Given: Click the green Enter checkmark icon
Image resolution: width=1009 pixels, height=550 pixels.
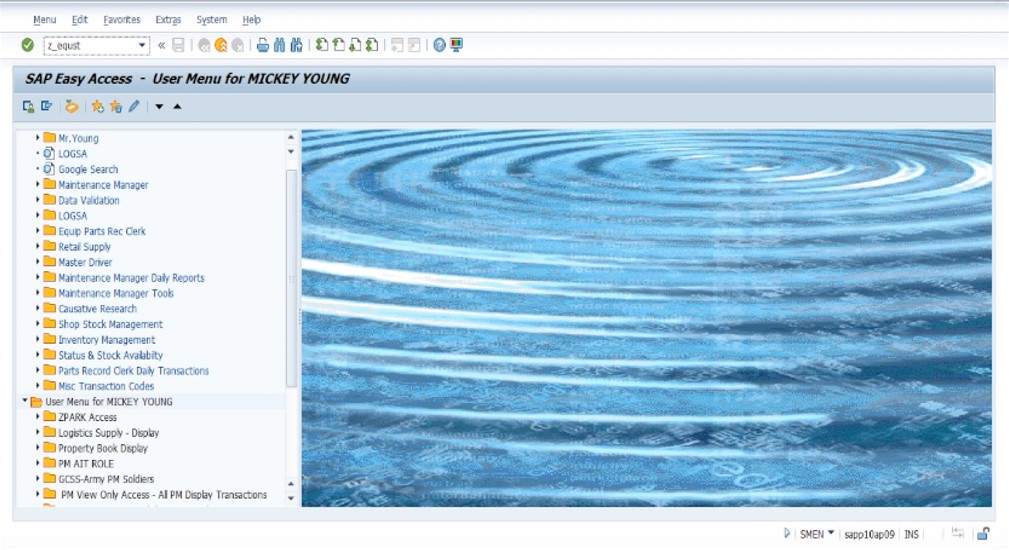Looking at the screenshot, I should pyautogui.click(x=27, y=45).
